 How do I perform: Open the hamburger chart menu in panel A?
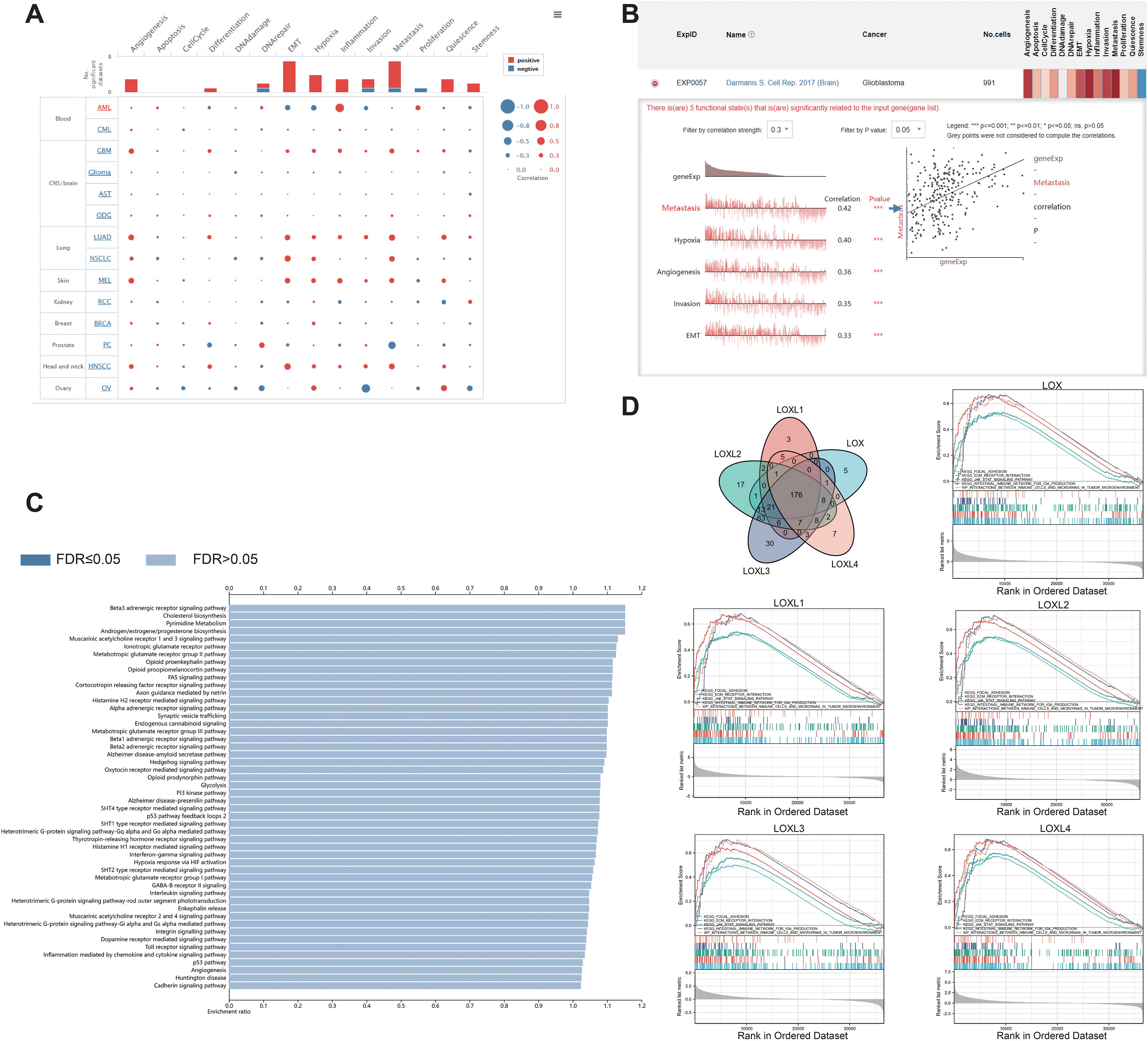(x=557, y=15)
